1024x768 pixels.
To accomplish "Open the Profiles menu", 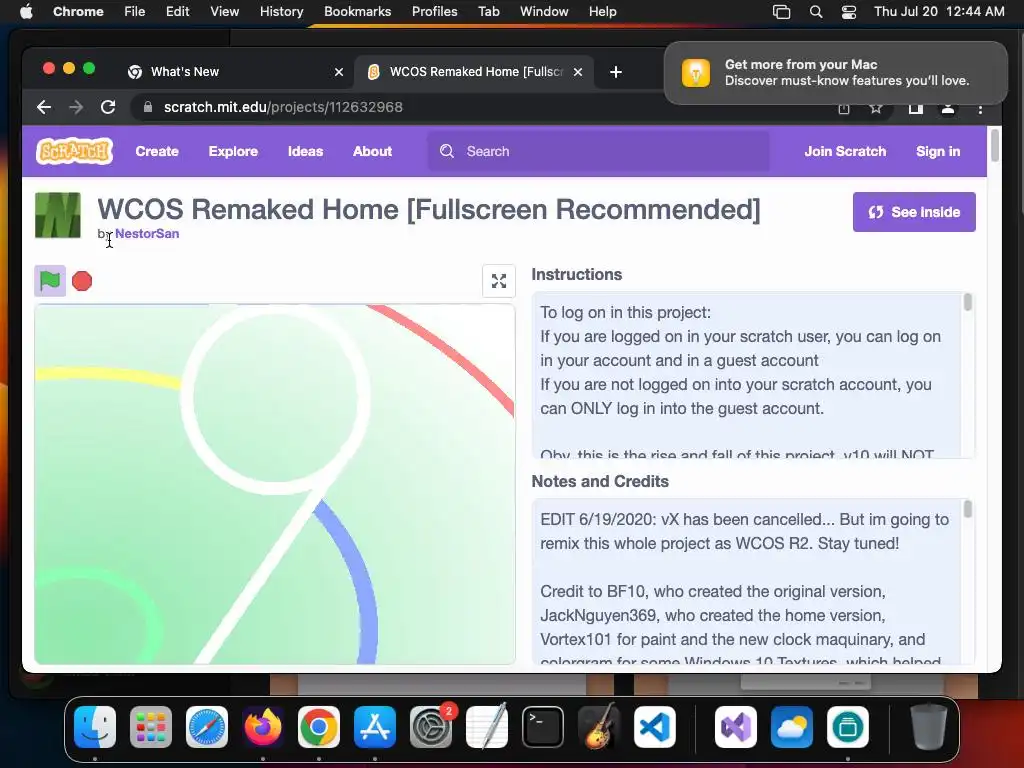I will 434,12.
